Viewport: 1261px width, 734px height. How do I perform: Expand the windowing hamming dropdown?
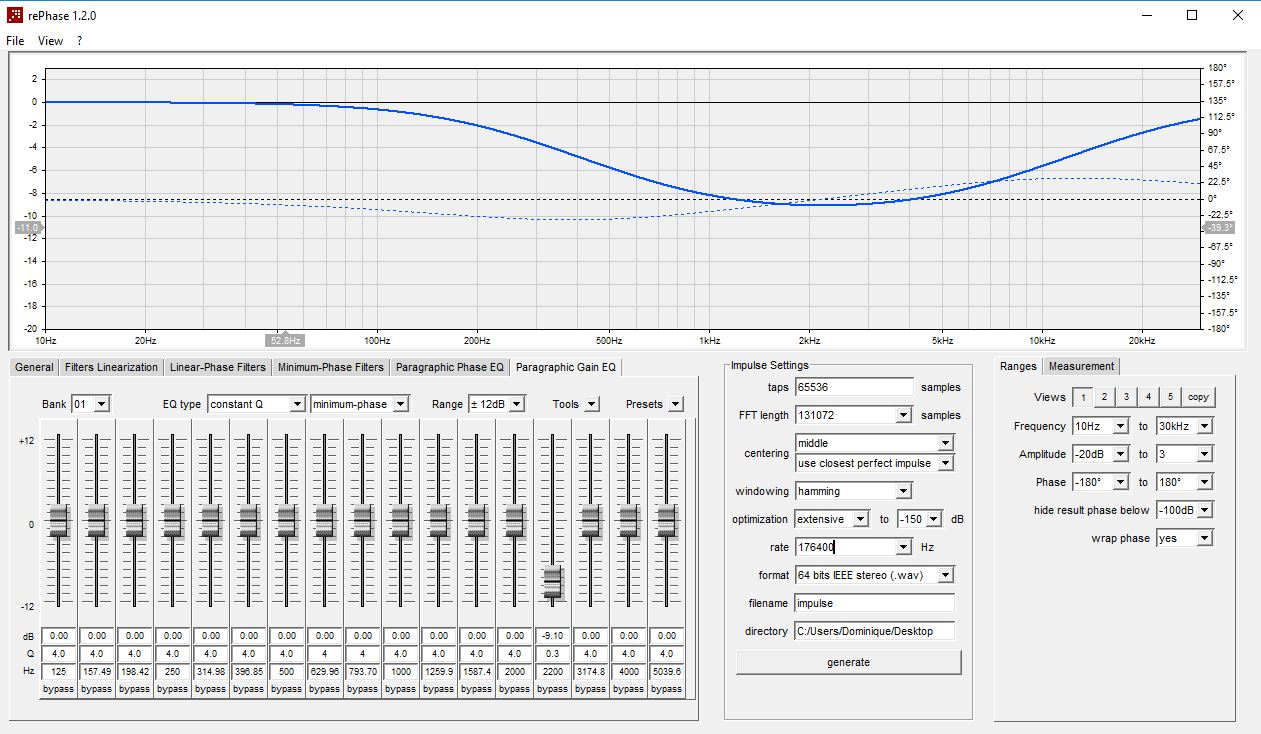point(854,491)
